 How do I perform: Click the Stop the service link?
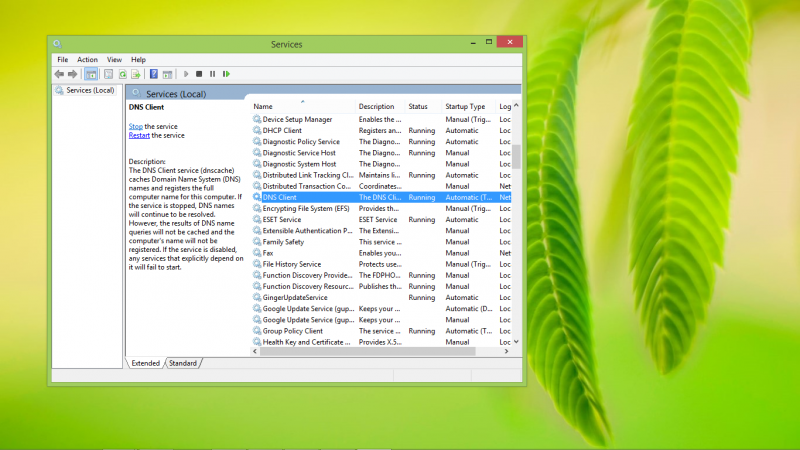(136, 127)
